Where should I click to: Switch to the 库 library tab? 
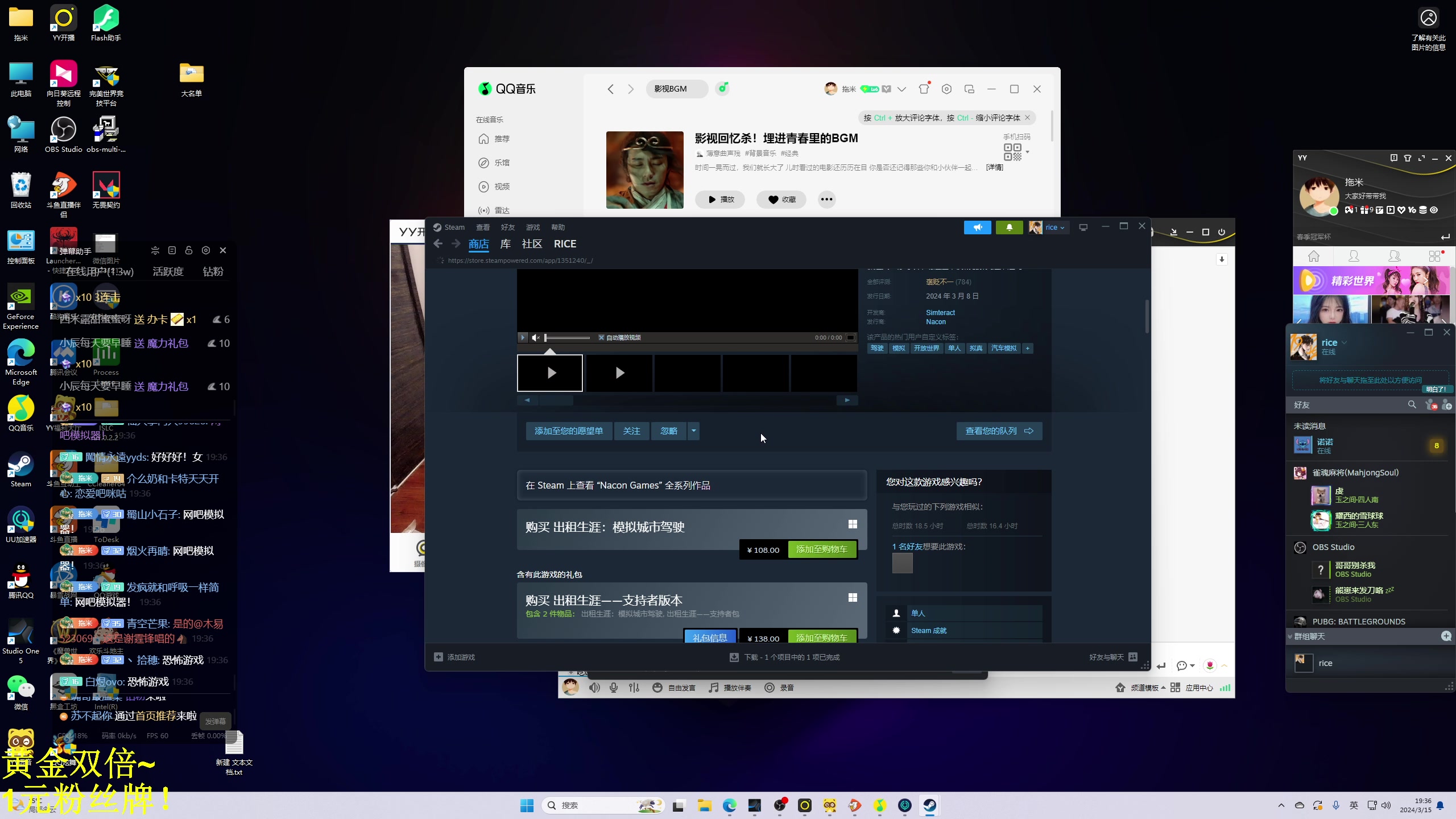click(505, 243)
